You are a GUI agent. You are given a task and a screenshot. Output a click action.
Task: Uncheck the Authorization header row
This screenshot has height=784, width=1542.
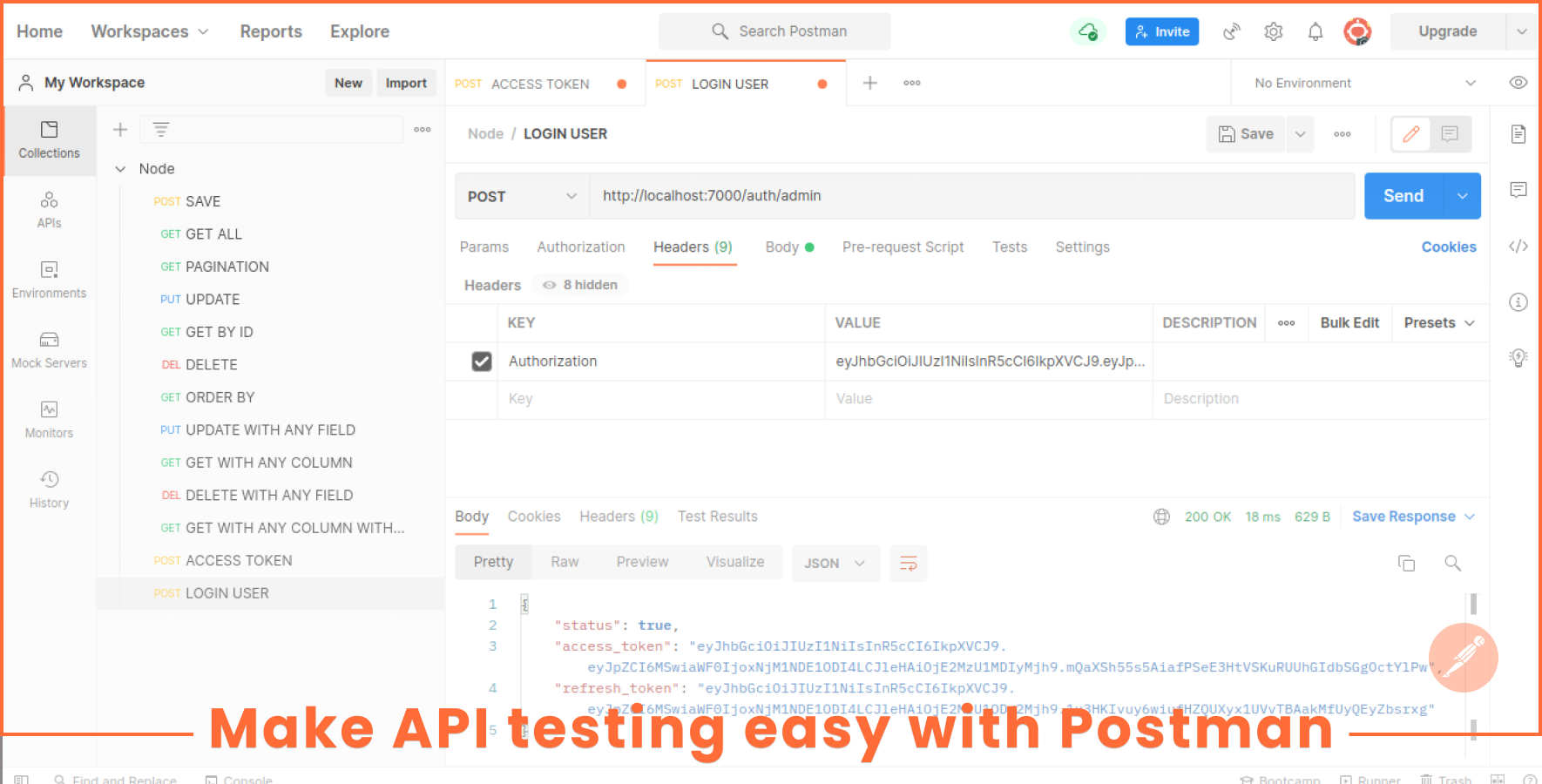[x=483, y=361]
